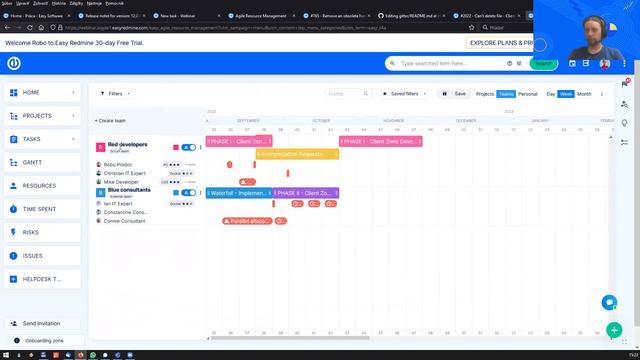Open Resources in the sidebar

tap(42, 186)
